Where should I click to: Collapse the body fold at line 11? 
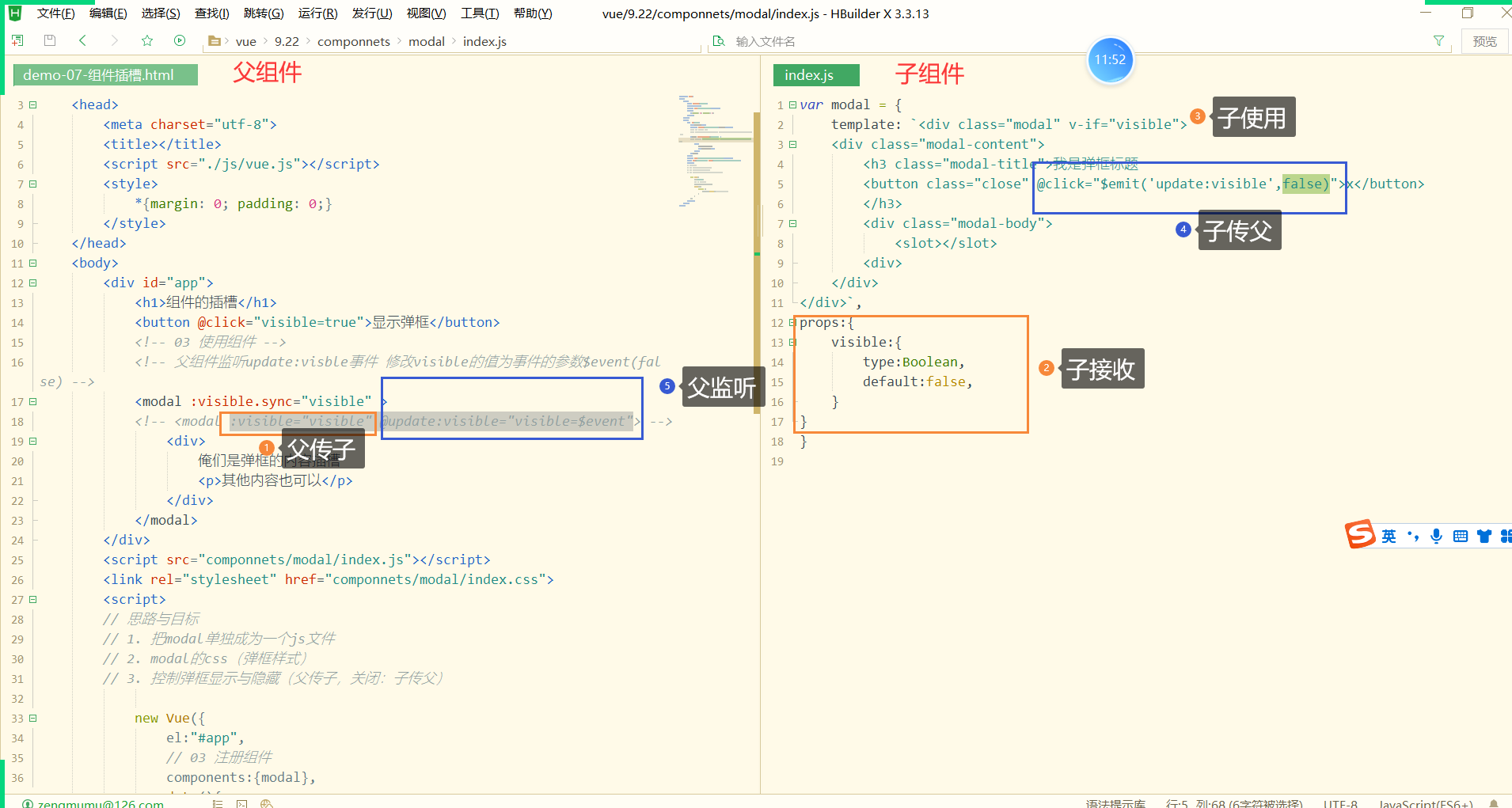pos(32,263)
